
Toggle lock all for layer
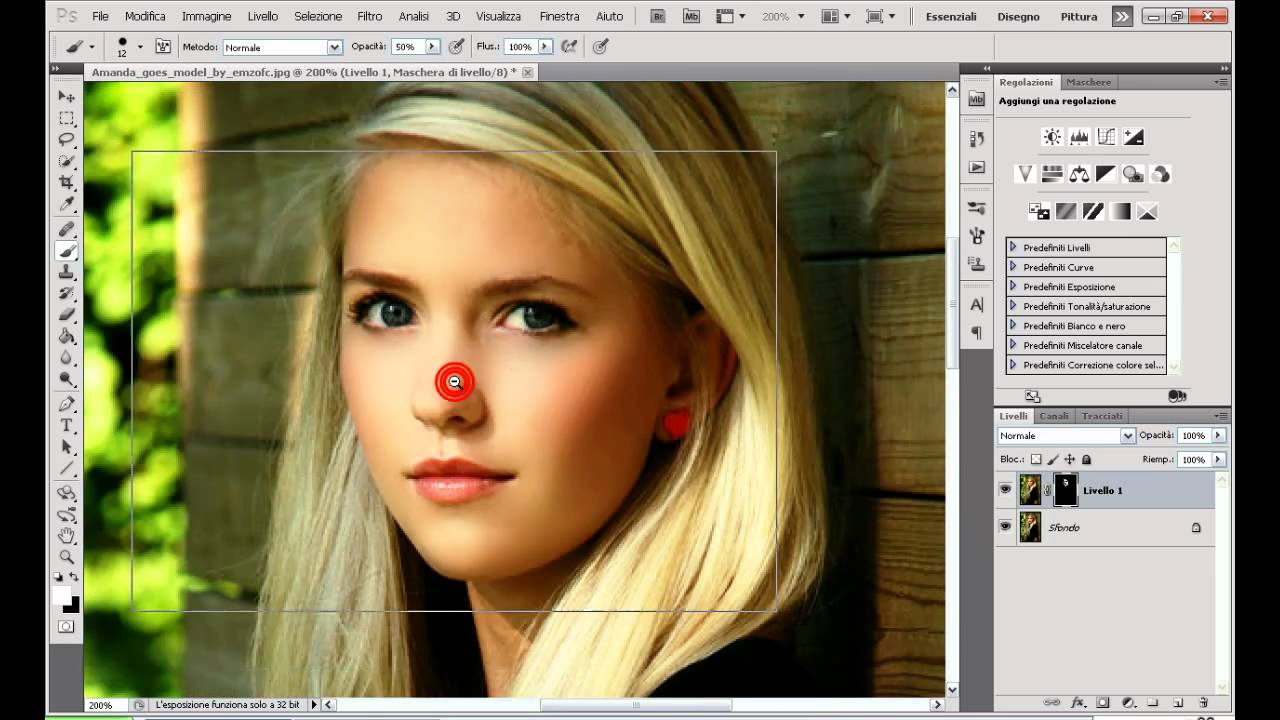[x=1086, y=459]
